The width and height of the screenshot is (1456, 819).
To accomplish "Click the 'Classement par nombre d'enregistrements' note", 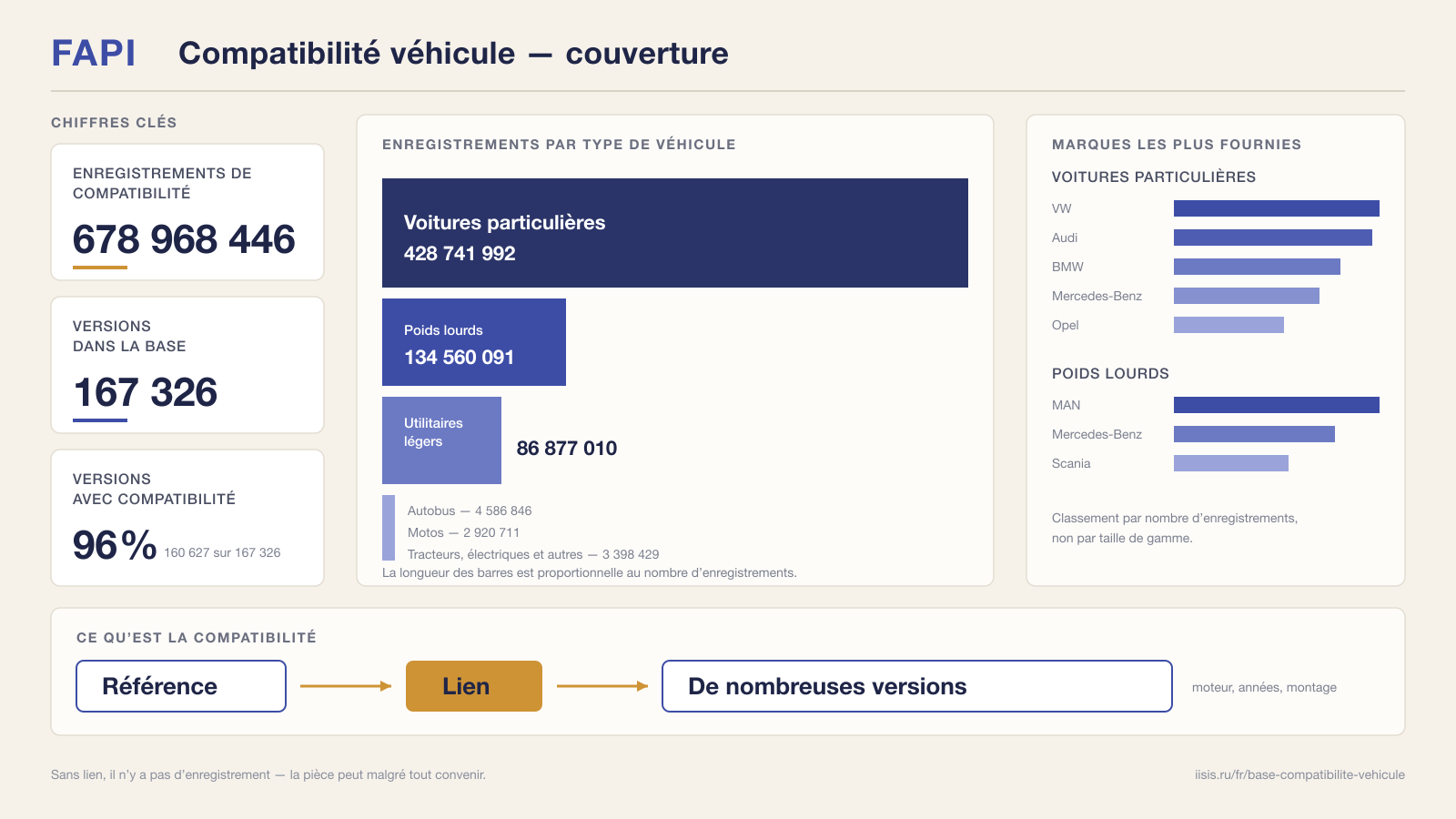I will click(x=1175, y=528).
